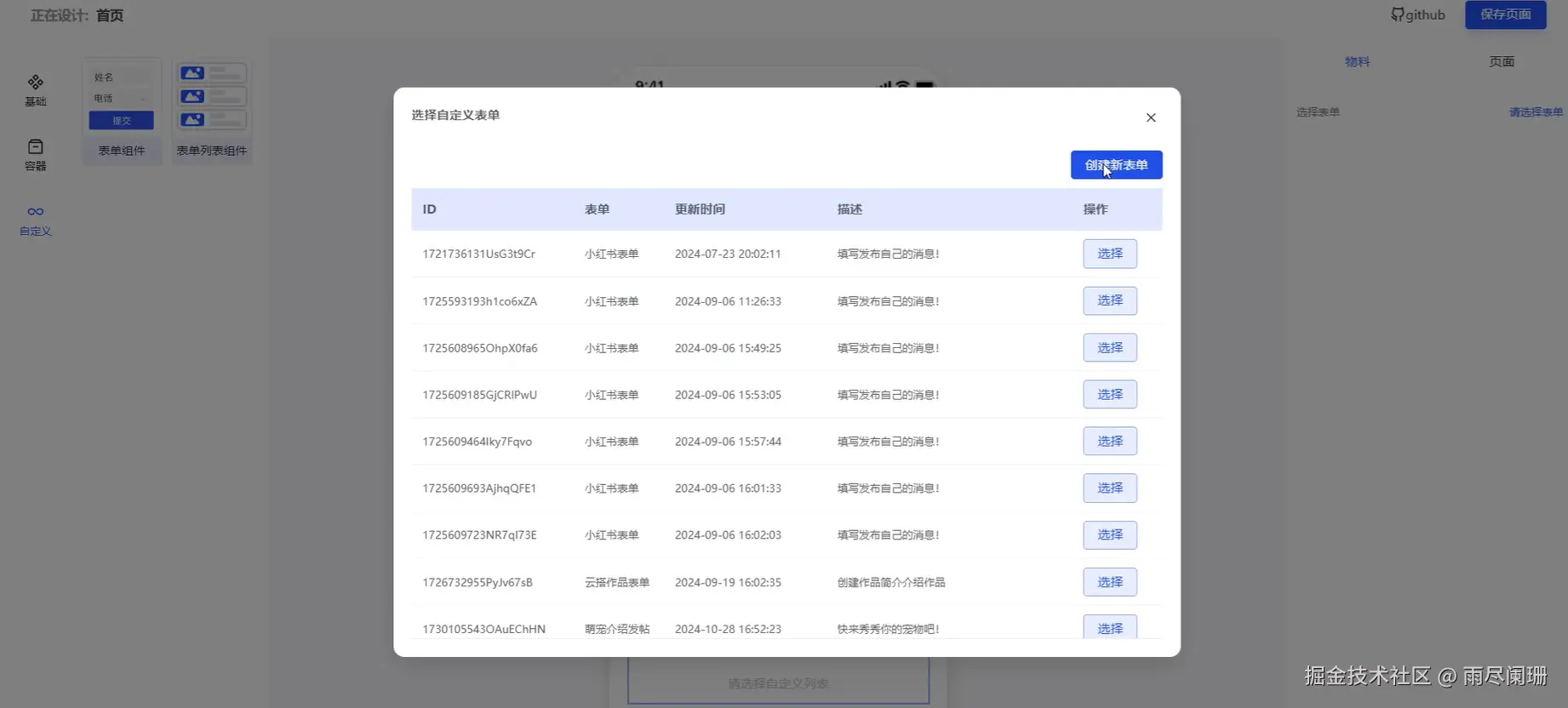The width and height of the screenshot is (1568, 708).
Task: Click description 快来秀秀你的宠物吧!
Action: click(x=888, y=630)
